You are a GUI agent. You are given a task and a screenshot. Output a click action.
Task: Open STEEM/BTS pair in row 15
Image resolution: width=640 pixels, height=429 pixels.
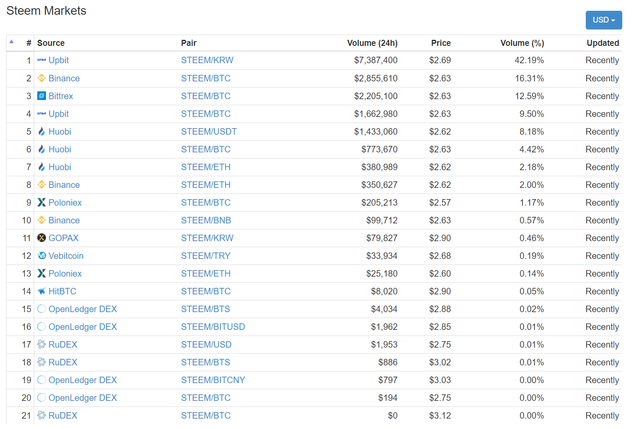(x=205, y=309)
